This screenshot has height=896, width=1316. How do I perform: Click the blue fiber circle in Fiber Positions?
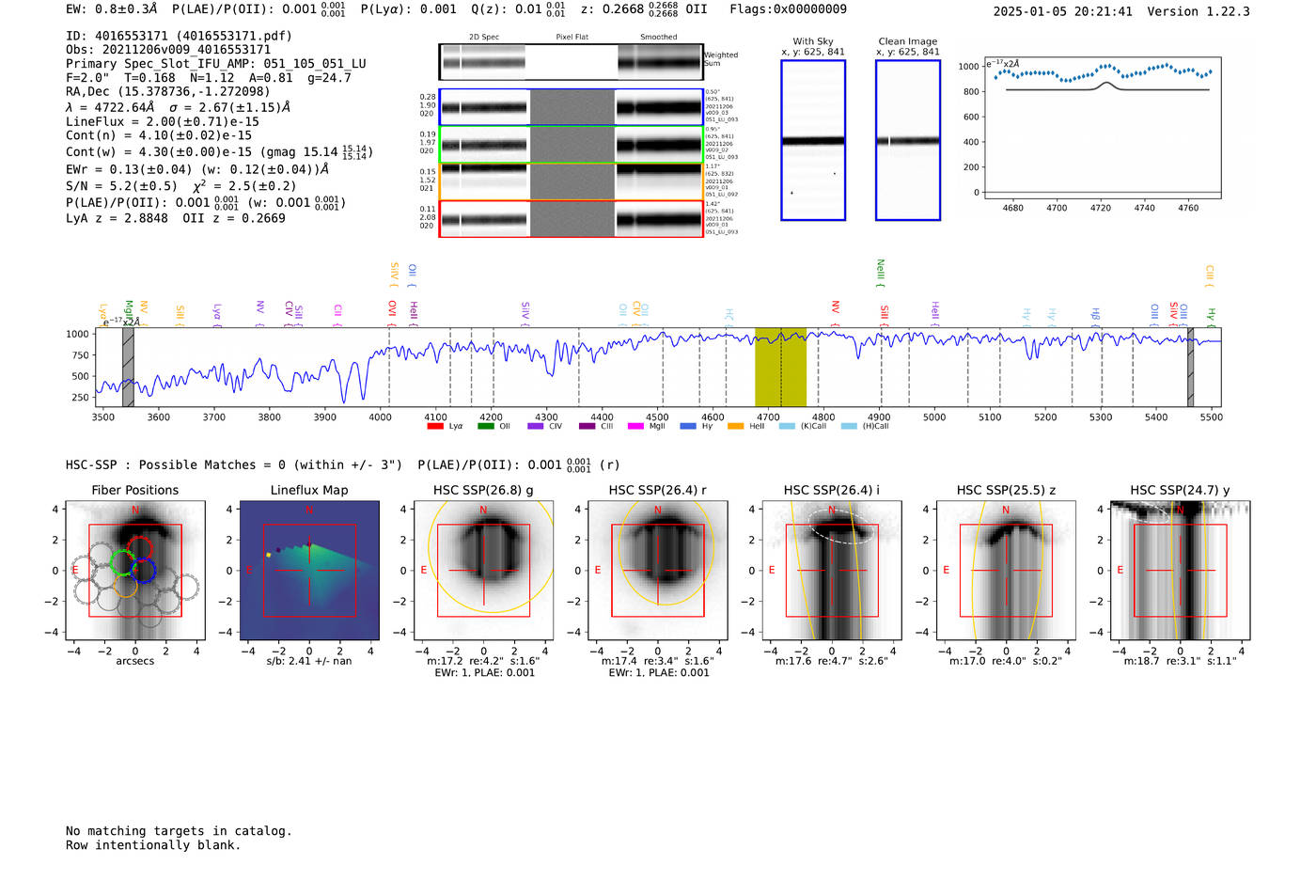coord(143,570)
